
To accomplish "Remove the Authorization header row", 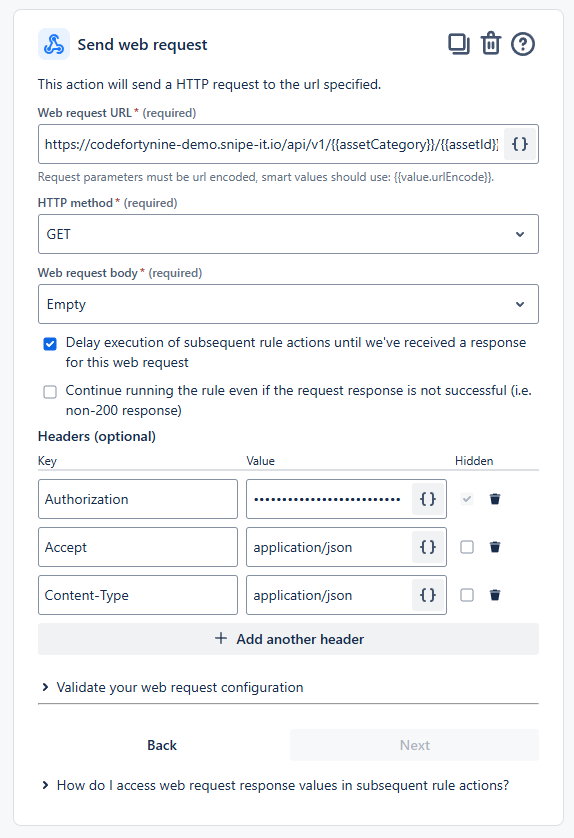I will pos(495,499).
